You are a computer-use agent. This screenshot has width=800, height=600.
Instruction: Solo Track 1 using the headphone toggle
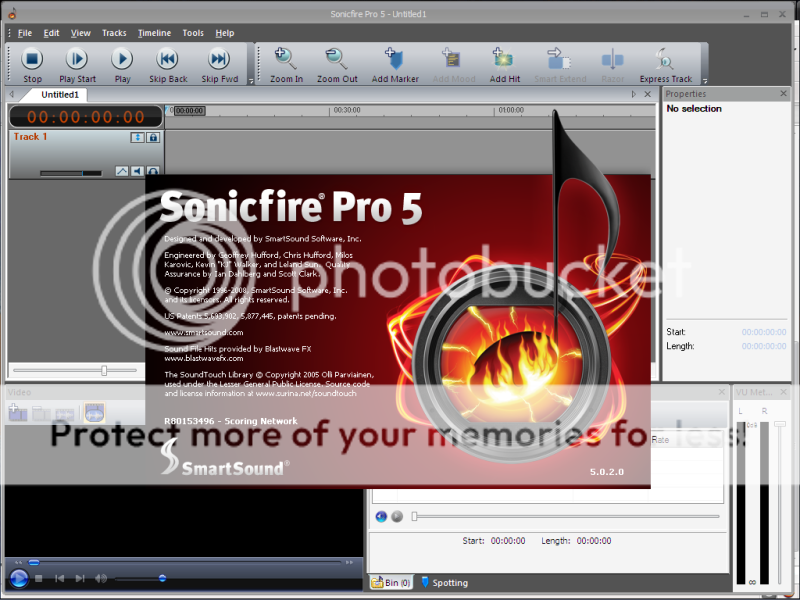153,171
